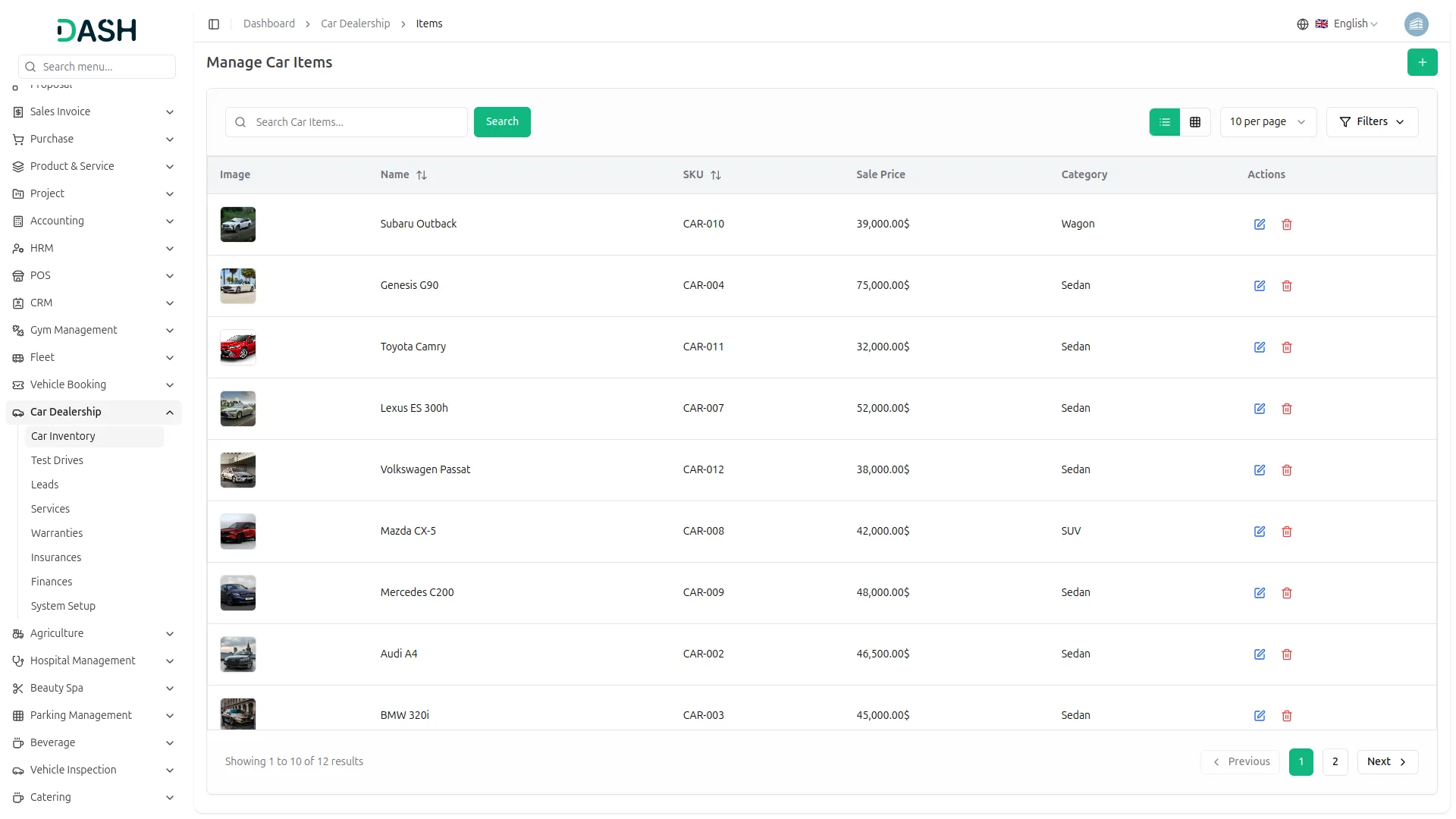Open the user avatar profile menu
The image size is (1456, 819).
pos(1416,24)
